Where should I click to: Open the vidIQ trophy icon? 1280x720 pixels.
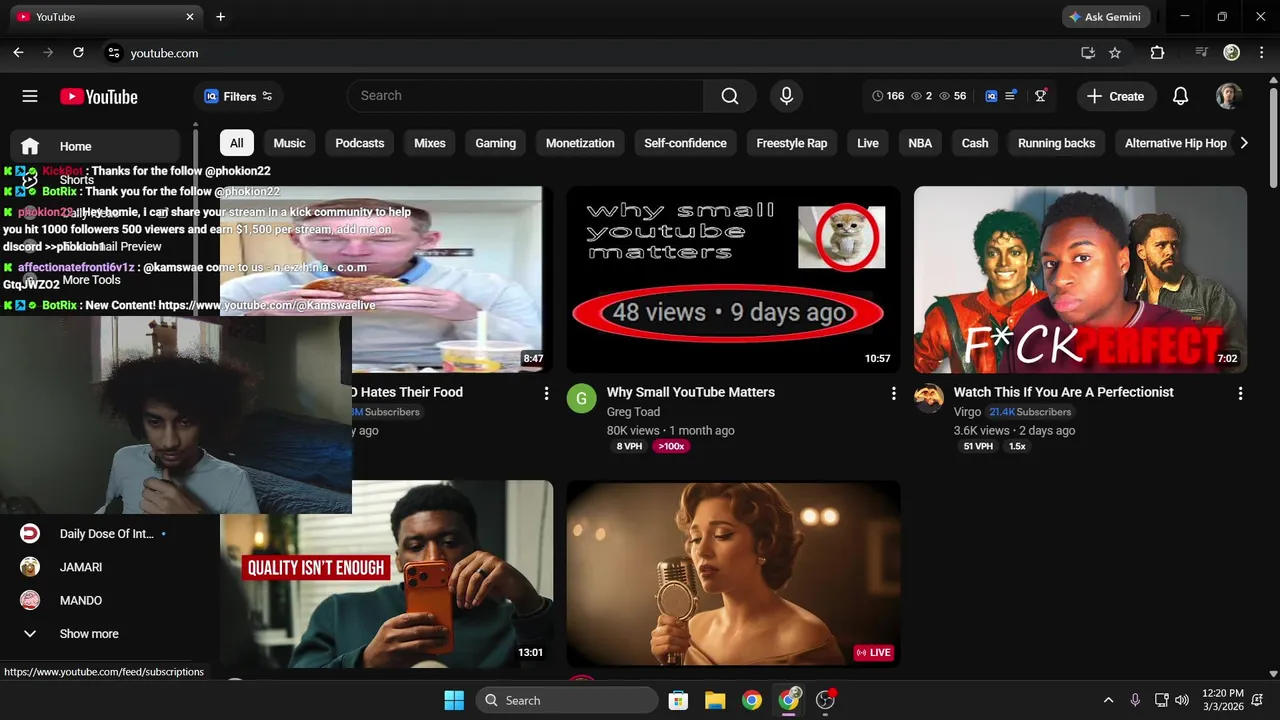[1041, 96]
